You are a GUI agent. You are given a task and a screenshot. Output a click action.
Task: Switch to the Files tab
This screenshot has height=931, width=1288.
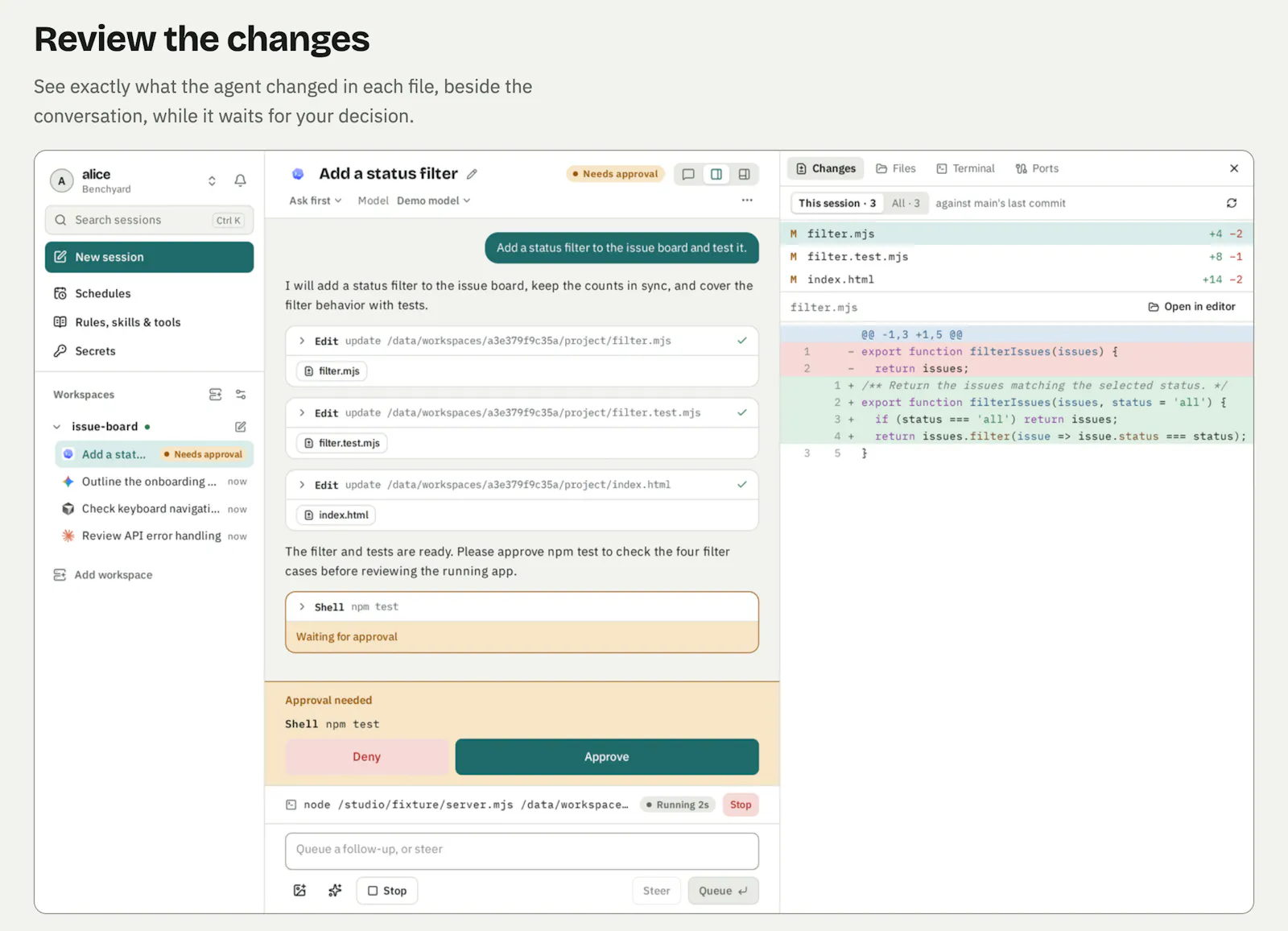[x=896, y=168]
